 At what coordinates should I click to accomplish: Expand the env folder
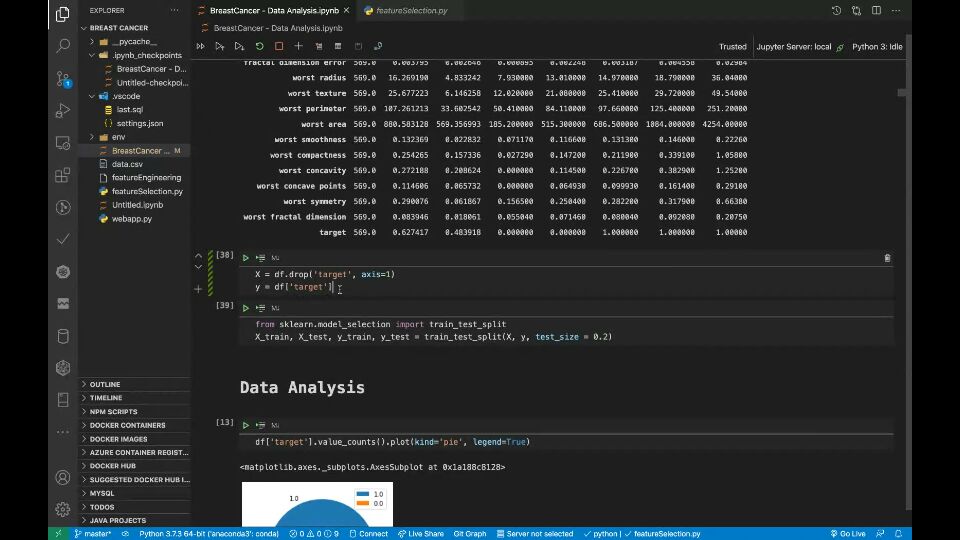(118, 137)
